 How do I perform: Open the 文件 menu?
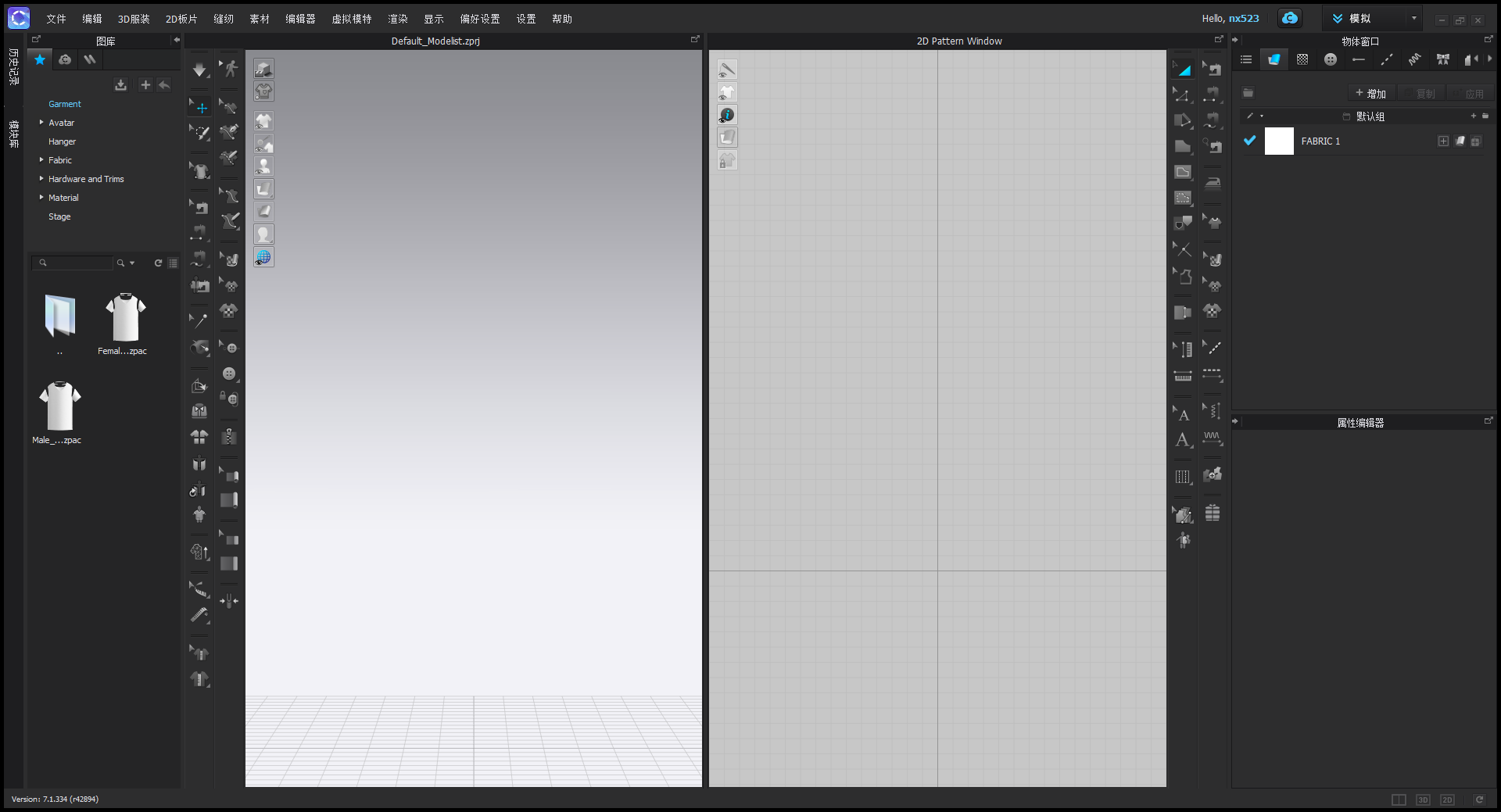point(56,19)
